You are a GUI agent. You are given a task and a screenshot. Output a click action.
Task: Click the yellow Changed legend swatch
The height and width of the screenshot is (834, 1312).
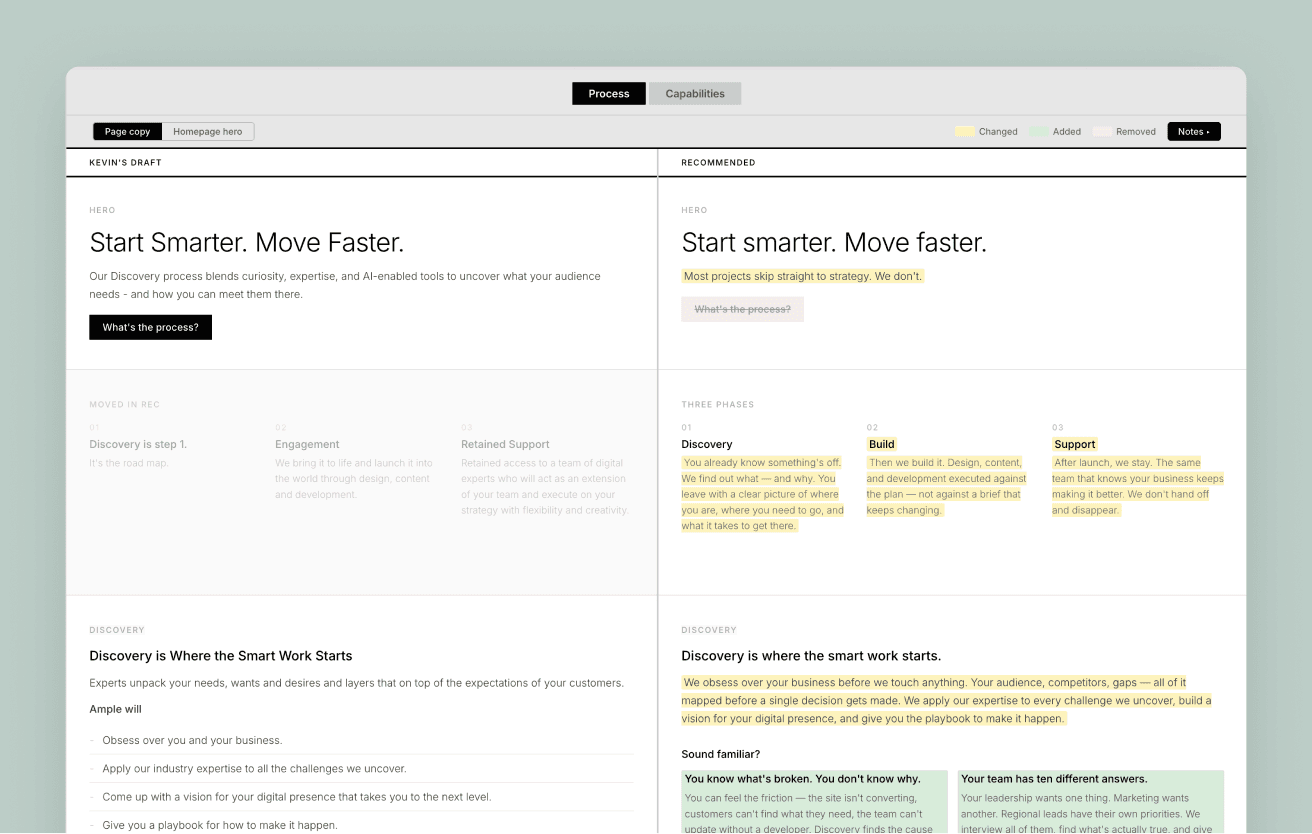point(965,132)
